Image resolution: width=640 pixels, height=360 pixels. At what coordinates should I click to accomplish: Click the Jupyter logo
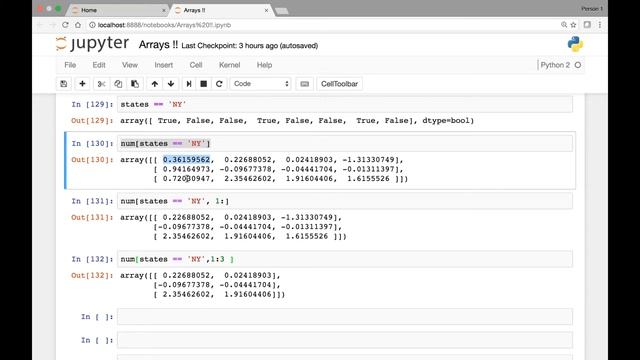point(92,44)
